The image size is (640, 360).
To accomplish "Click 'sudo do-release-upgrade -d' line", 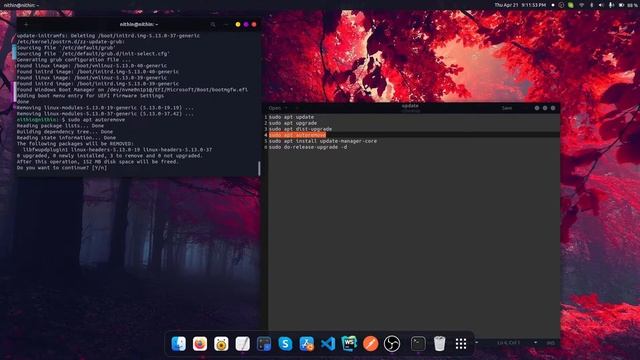I will [308, 147].
